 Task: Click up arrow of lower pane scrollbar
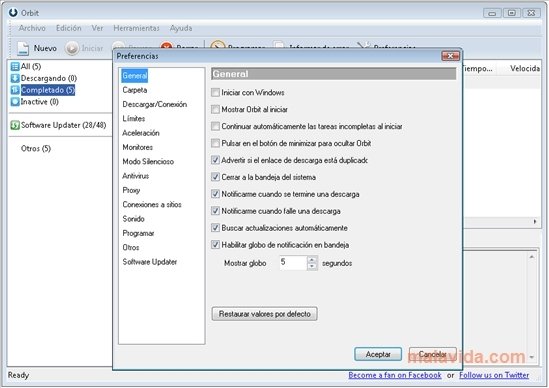pos(531,257)
